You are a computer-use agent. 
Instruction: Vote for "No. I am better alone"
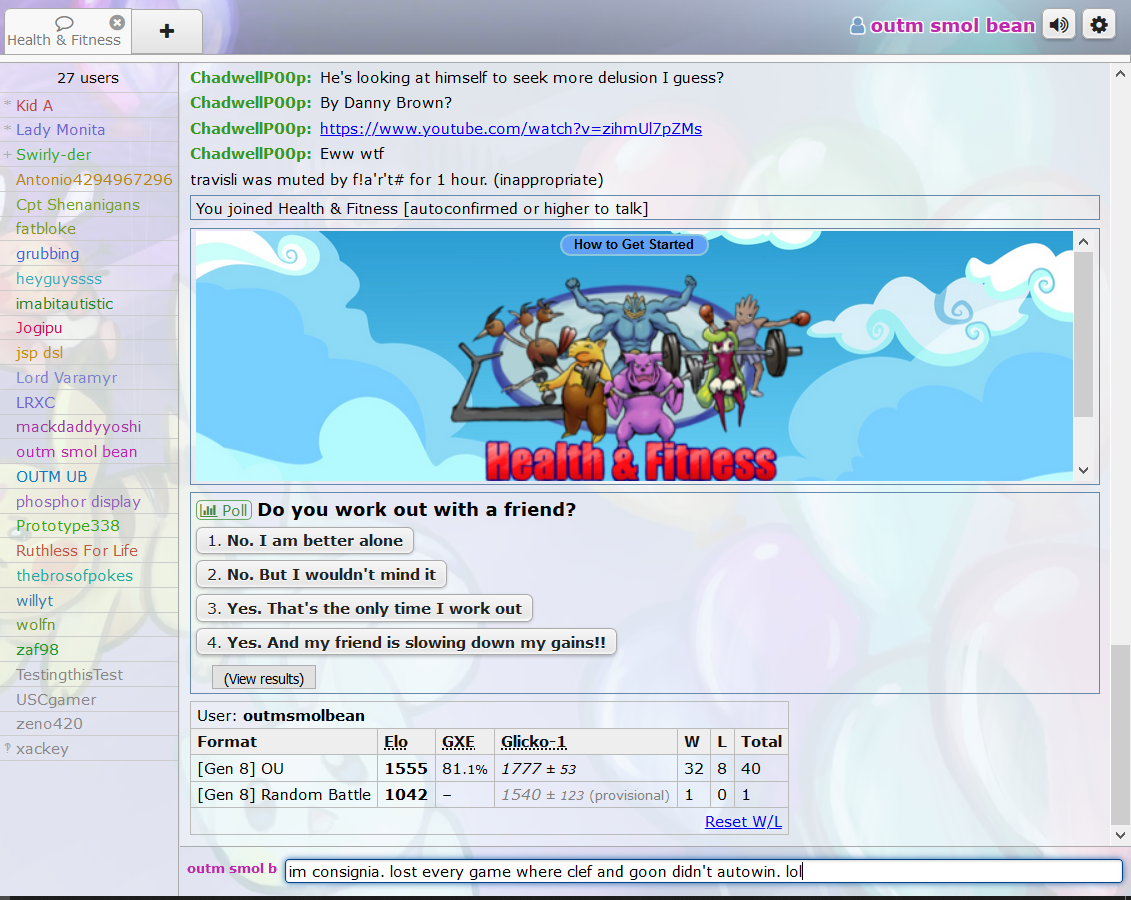point(305,541)
